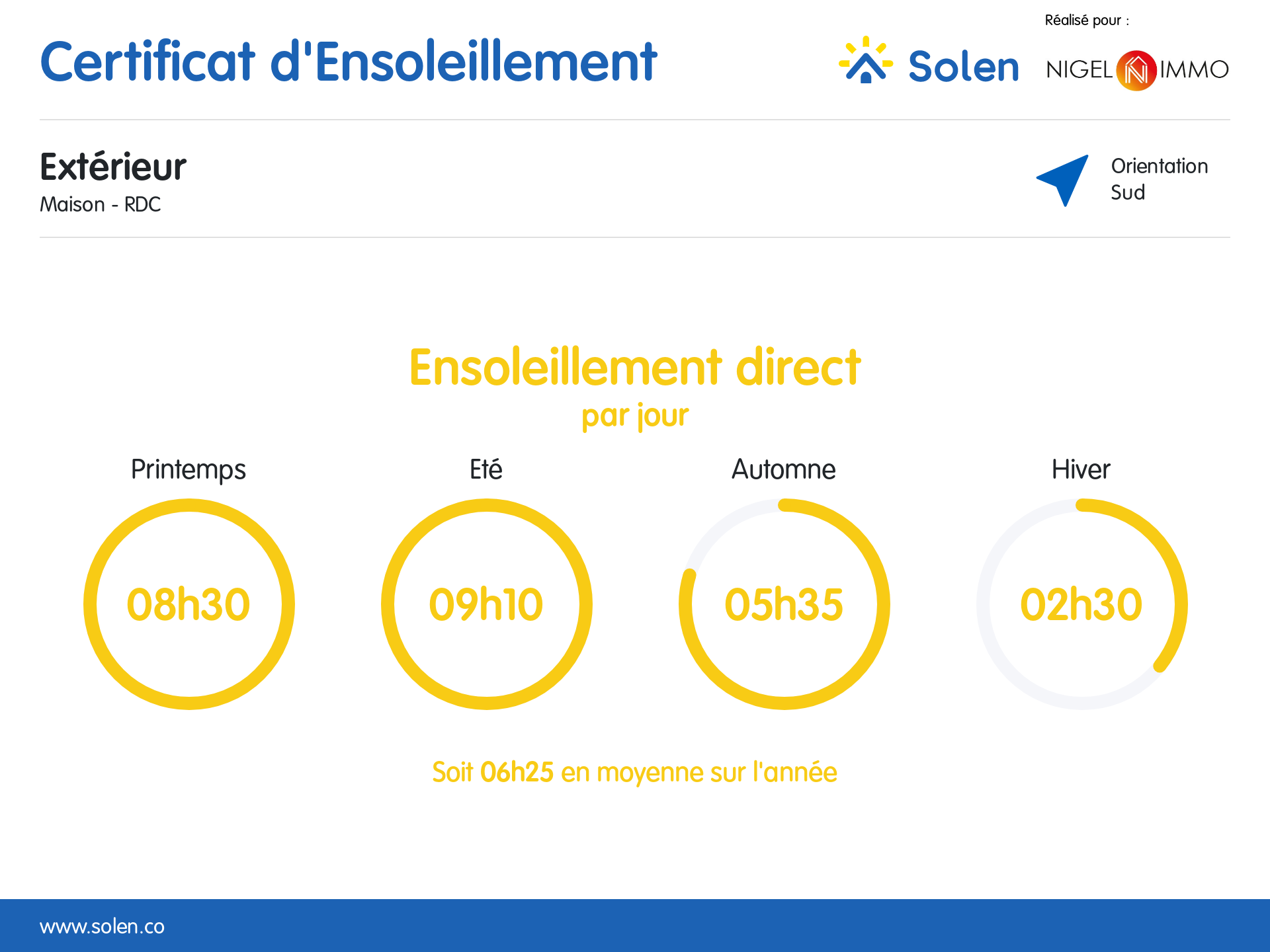Select the Hiver 02h30 sunshine ring
This screenshot has height=952, width=1270.
1082,604
